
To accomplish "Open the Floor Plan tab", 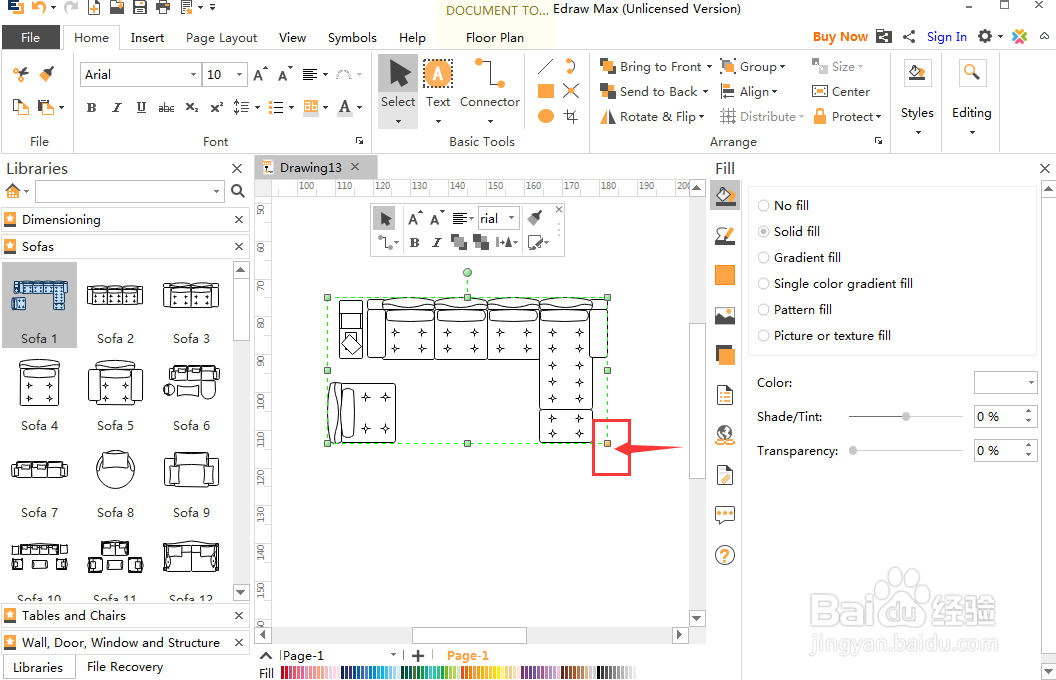I will pyautogui.click(x=495, y=38).
